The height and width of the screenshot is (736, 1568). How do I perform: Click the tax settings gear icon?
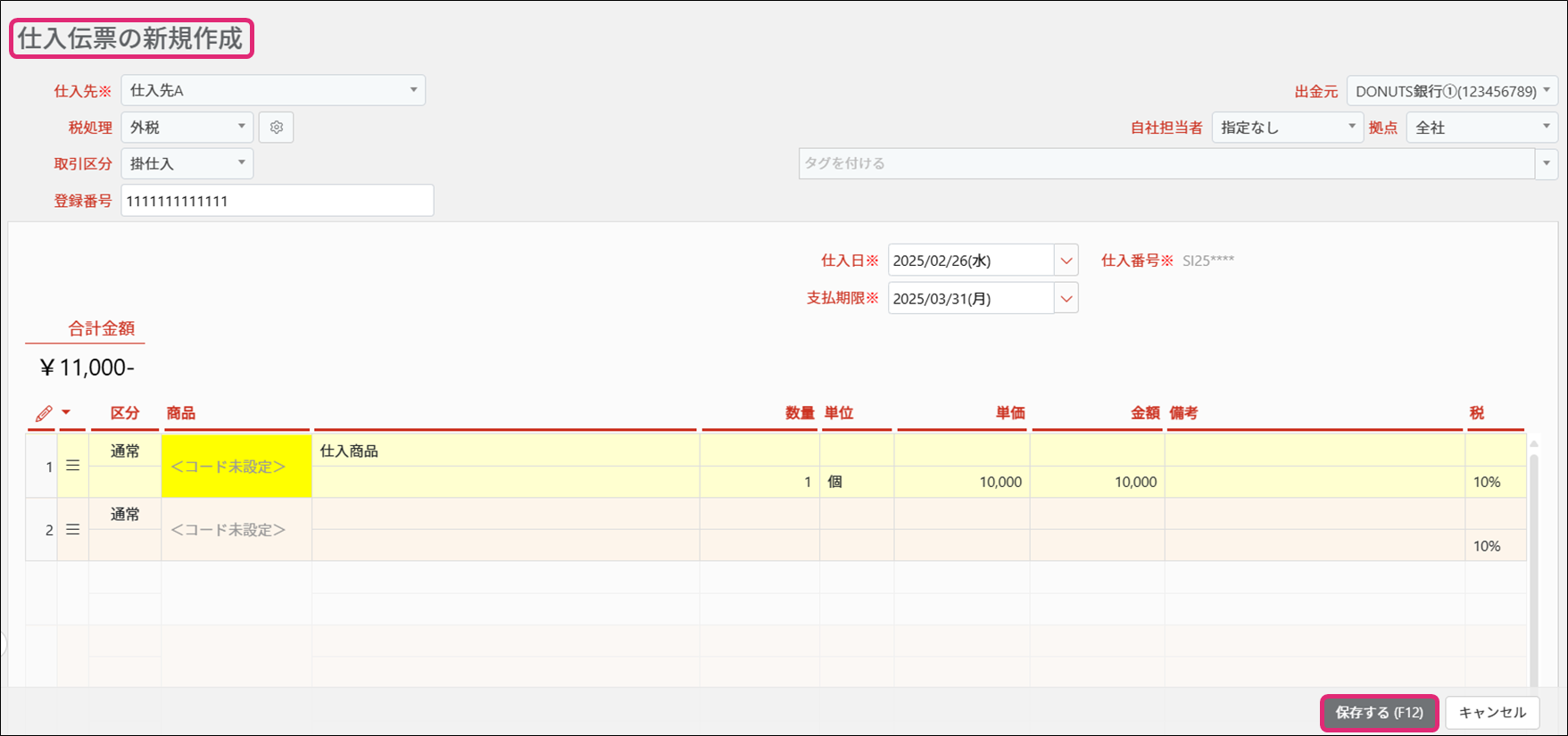(x=276, y=128)
